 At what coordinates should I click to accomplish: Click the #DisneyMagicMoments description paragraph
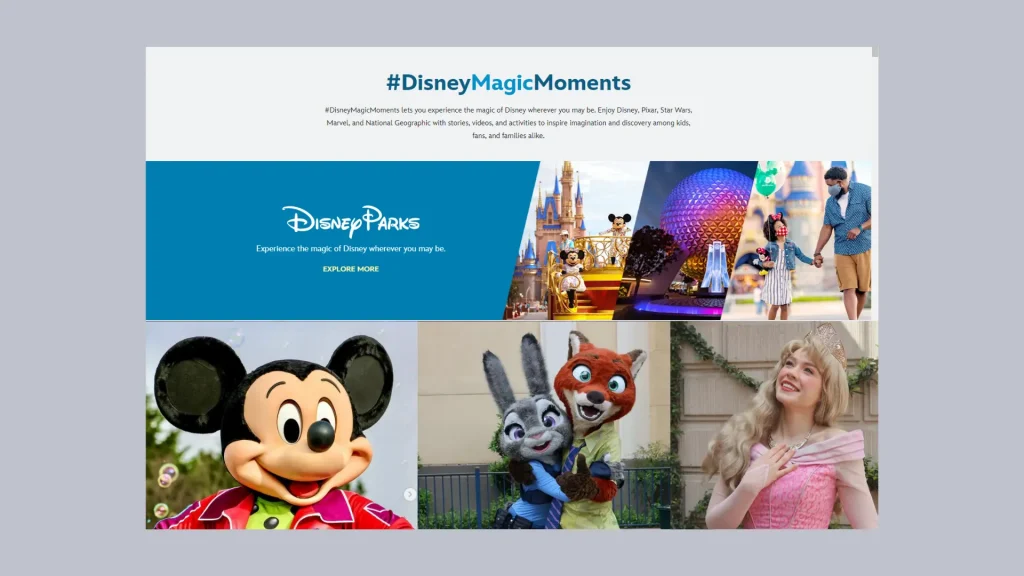pos(508,122)
